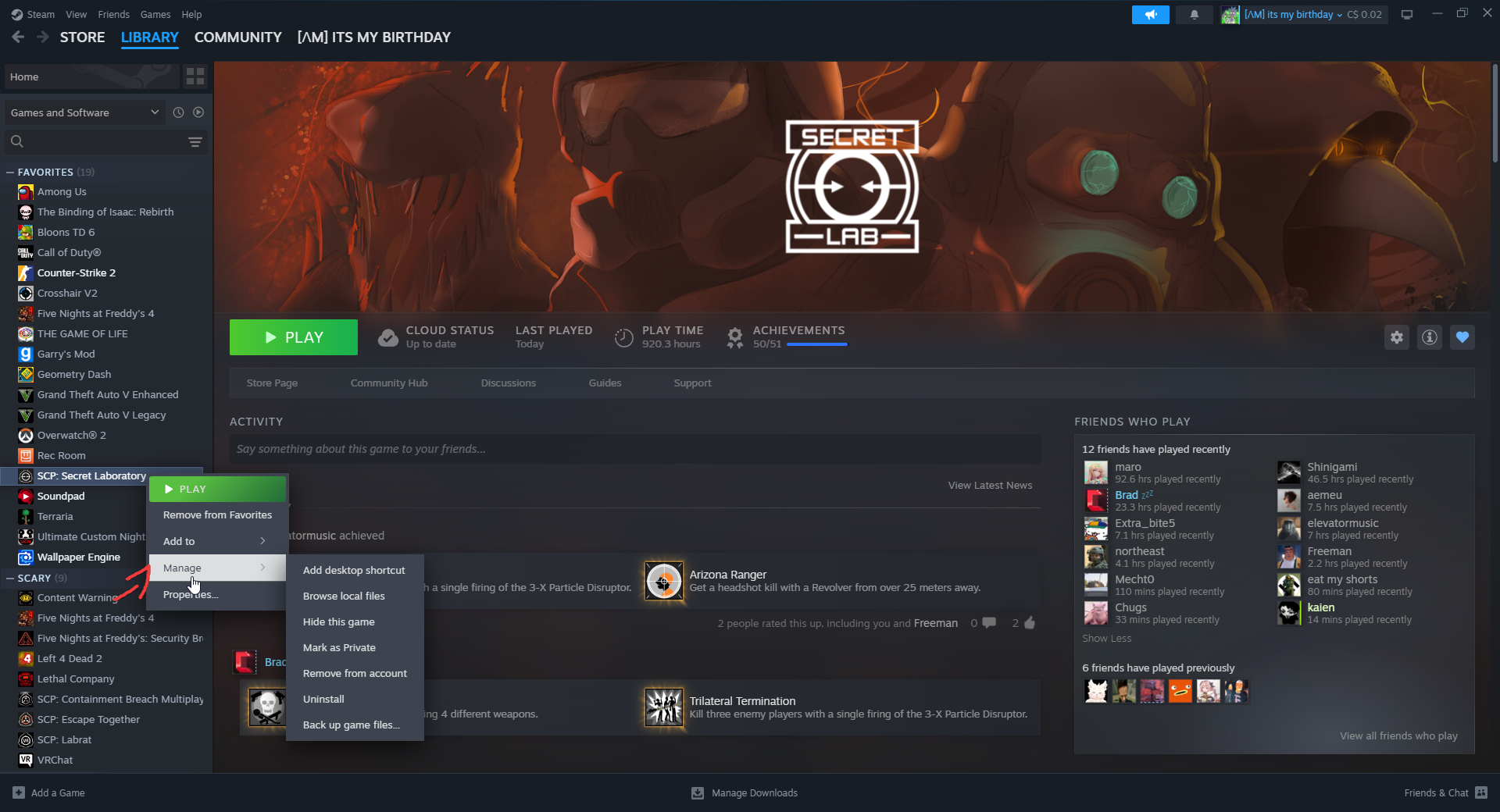Expand the Games and Software dropdown
This screenshot has height=812, width=1500.
pyautogui.click(x=84, y=112)
